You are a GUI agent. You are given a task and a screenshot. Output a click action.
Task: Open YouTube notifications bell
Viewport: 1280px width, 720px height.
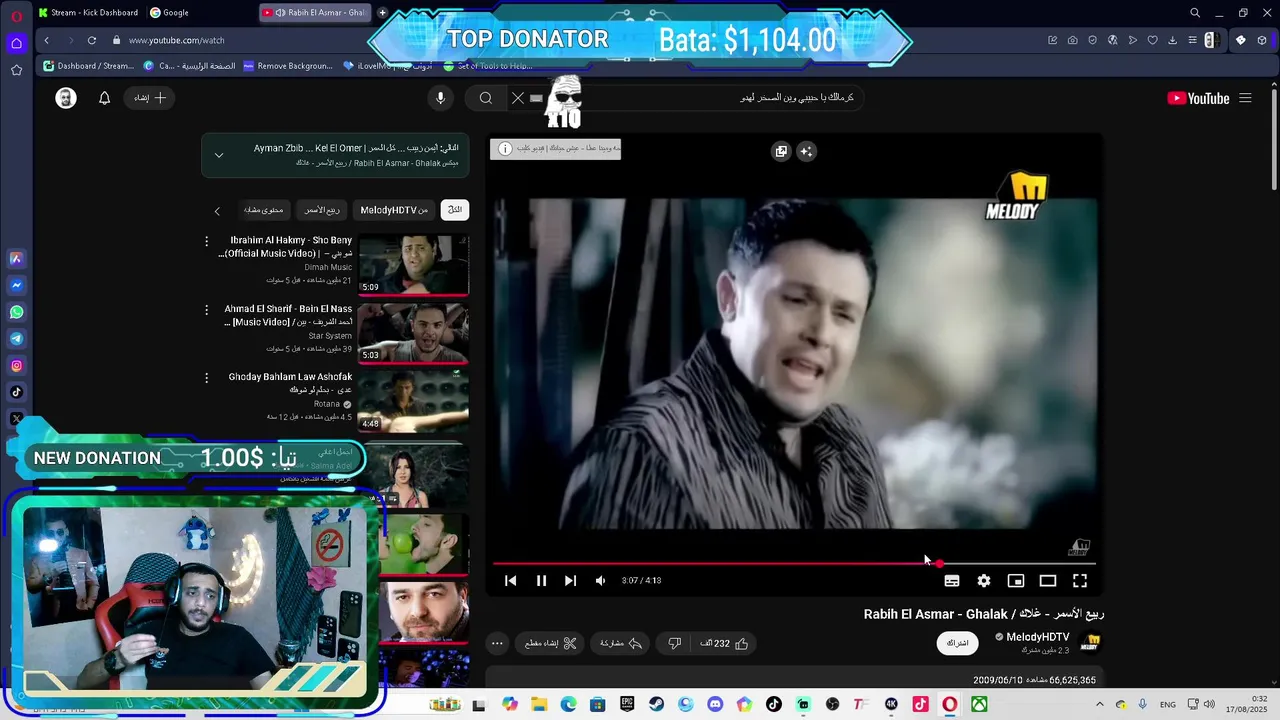(104, 98)
